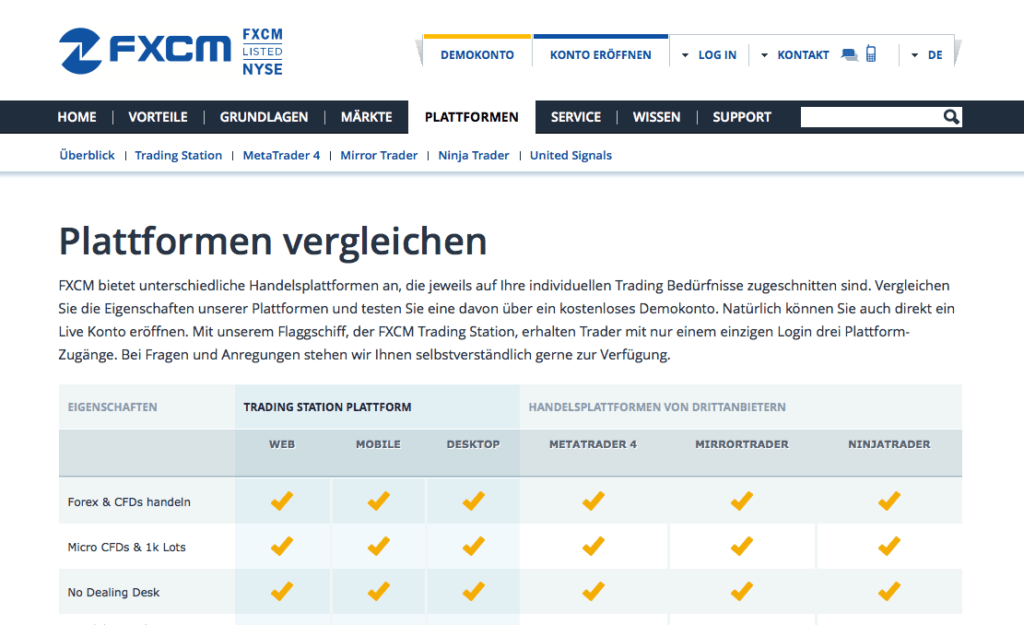Viewport: 1024px width, 625px height.
Task: Open the Trading Station submenu link
Action: [x=178, y=155]
